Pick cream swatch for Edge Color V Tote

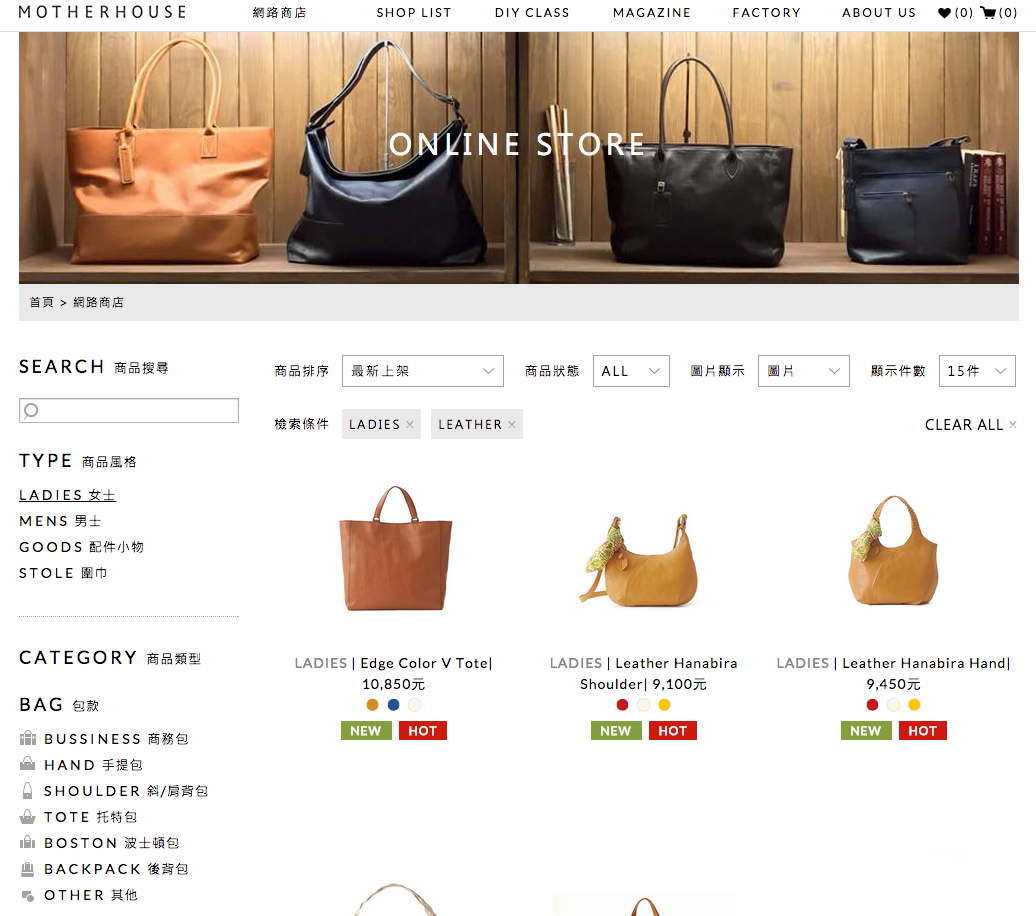(x=415, y=705)
